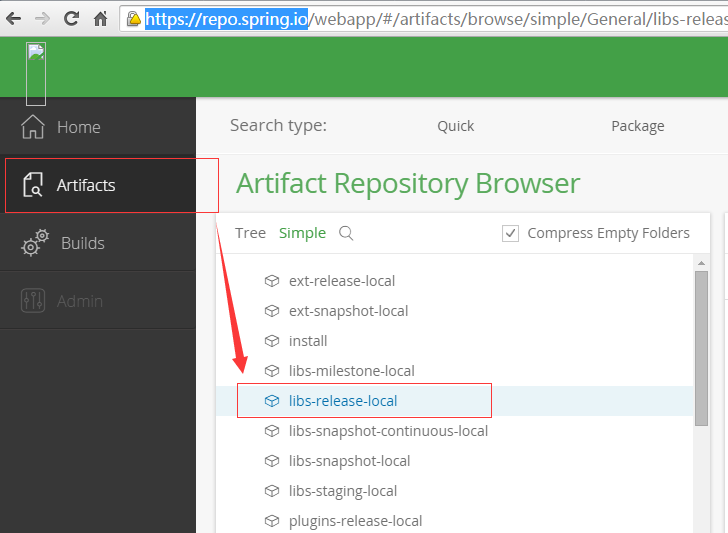Open ext-release-local repository
Viewport: 728px width, 533px height.
[342, 281]
